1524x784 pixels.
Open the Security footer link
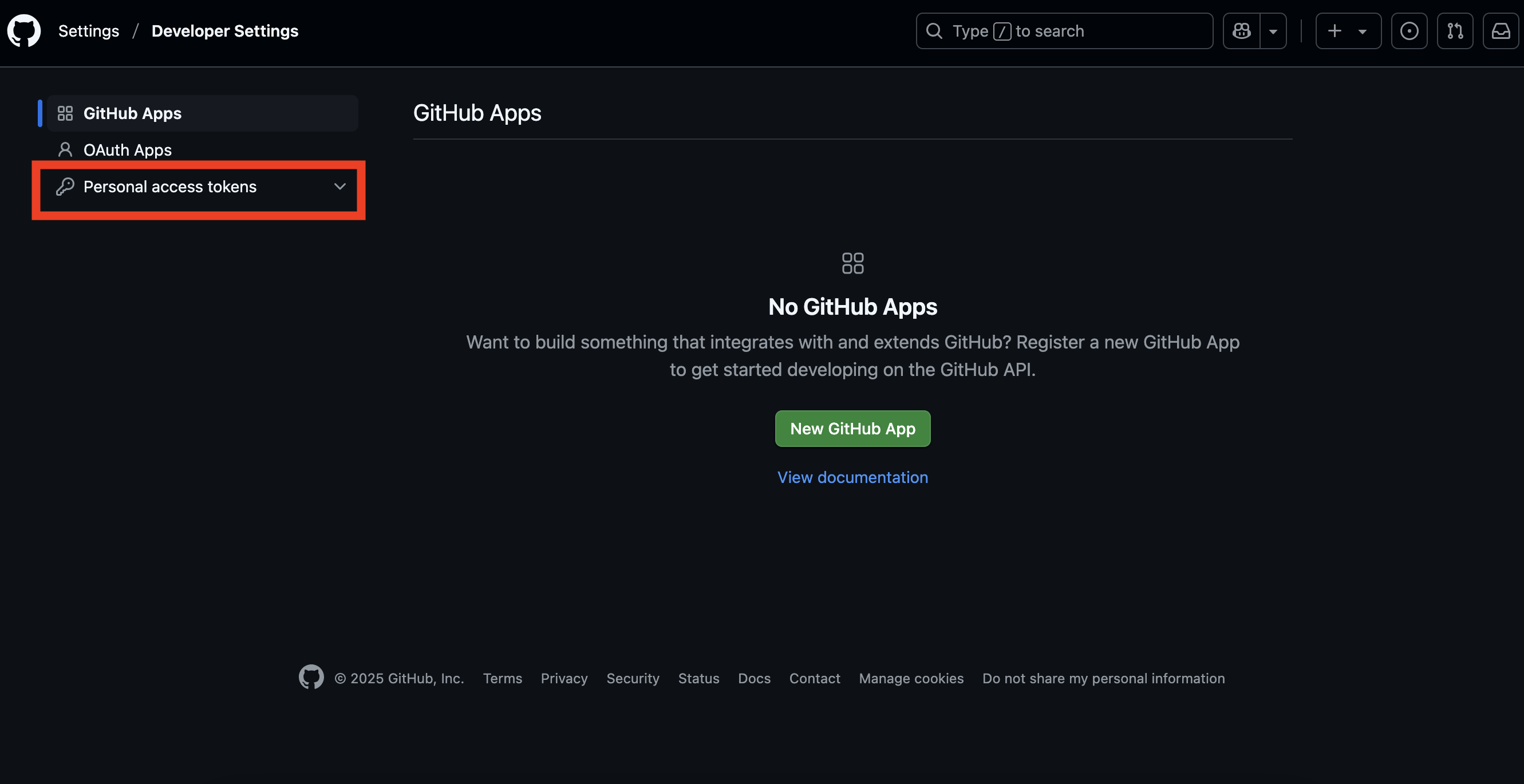coord(633,678)
